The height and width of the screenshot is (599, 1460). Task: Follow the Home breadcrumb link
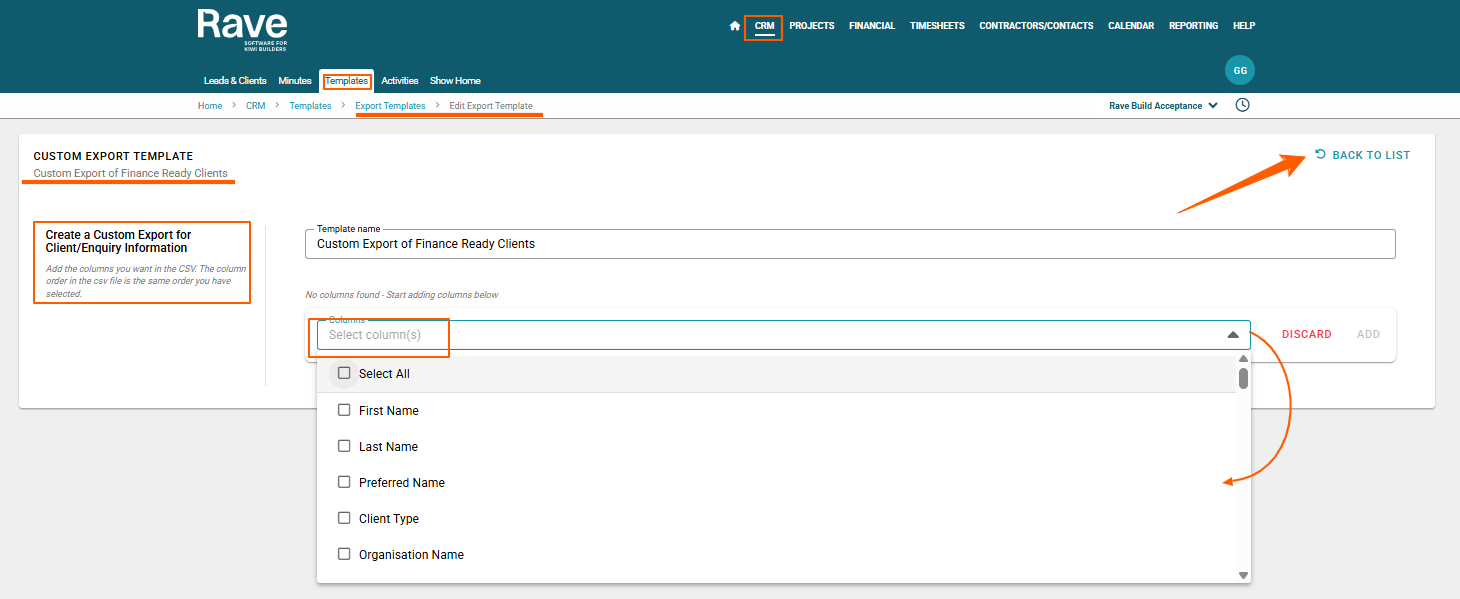coord(210,106)
